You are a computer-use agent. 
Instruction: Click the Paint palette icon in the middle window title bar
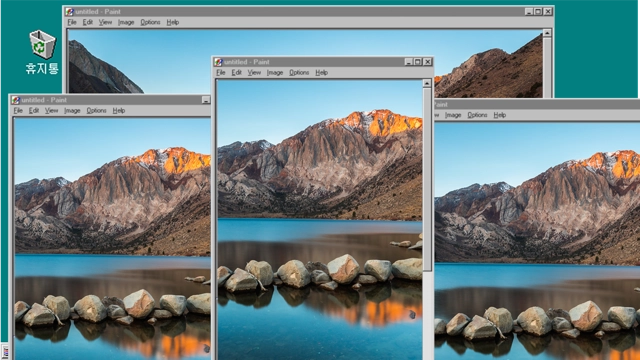point(218,62)
